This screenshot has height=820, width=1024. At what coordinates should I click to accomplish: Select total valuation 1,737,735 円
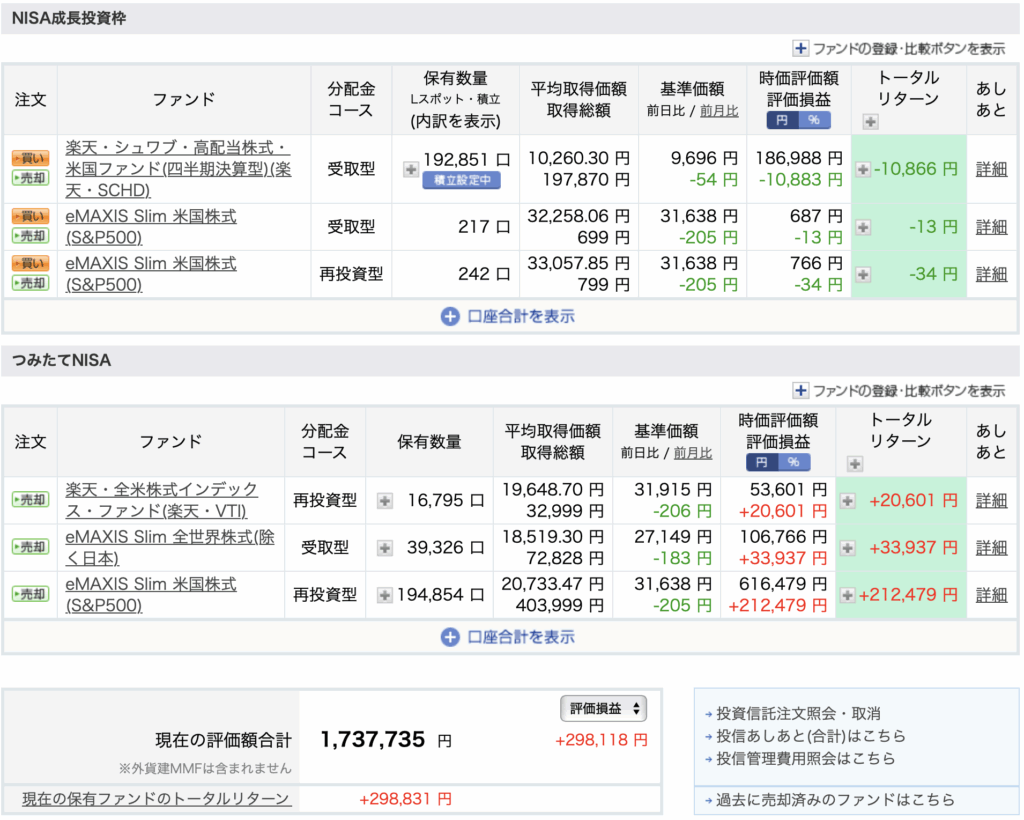tap(386, 740)
